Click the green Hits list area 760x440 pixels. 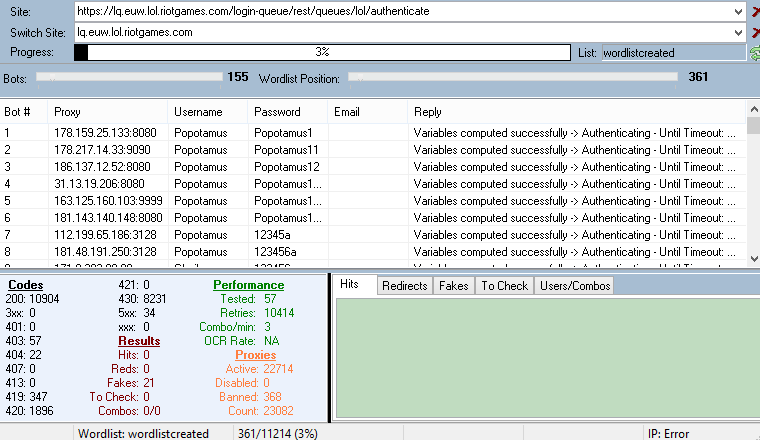coord(548,358)
